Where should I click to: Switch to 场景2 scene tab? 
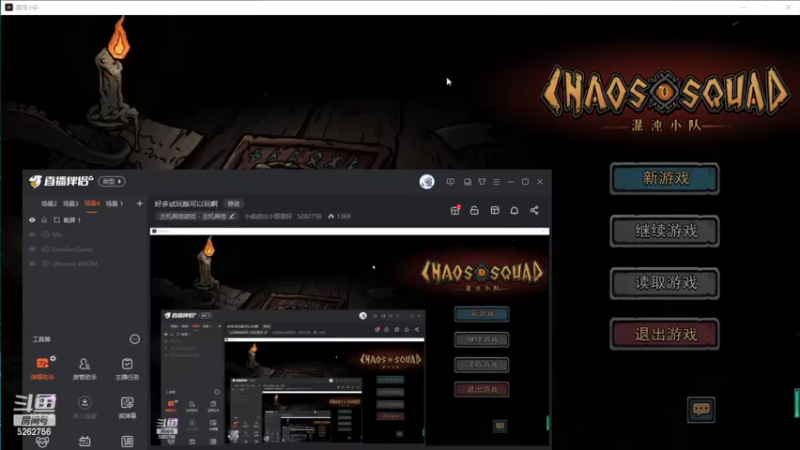pyautogui.click(x=49, y=204)
